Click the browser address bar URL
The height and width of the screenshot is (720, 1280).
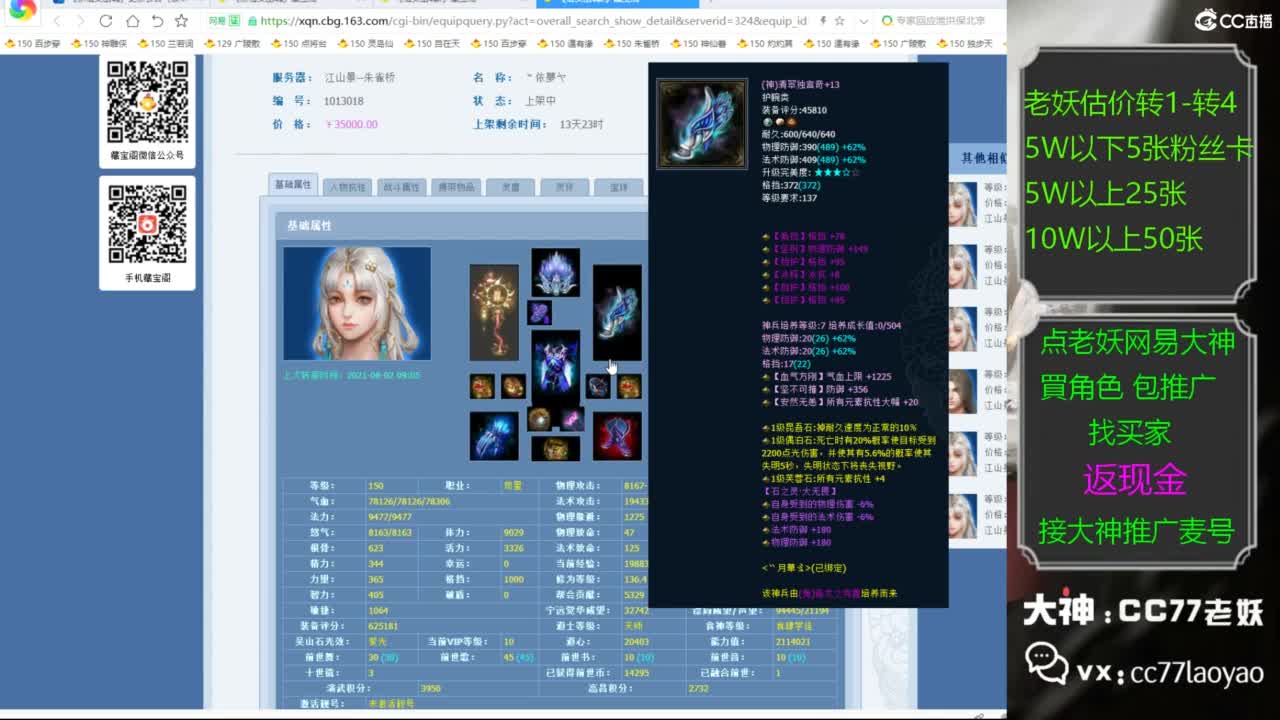(x=532, y=21)
